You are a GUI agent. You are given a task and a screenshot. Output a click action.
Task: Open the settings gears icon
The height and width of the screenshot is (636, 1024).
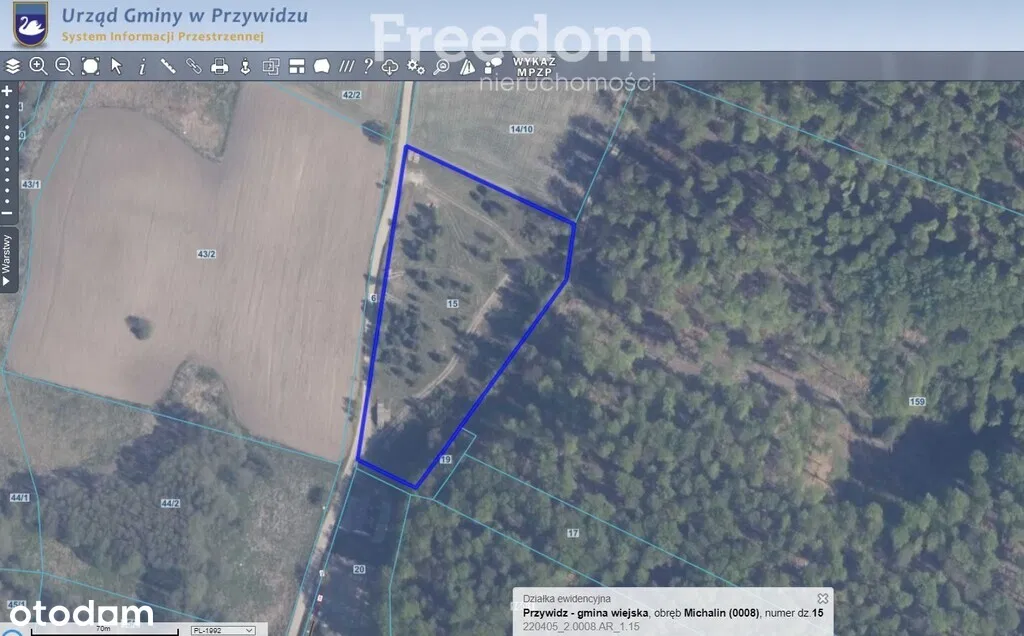[415, 66]
